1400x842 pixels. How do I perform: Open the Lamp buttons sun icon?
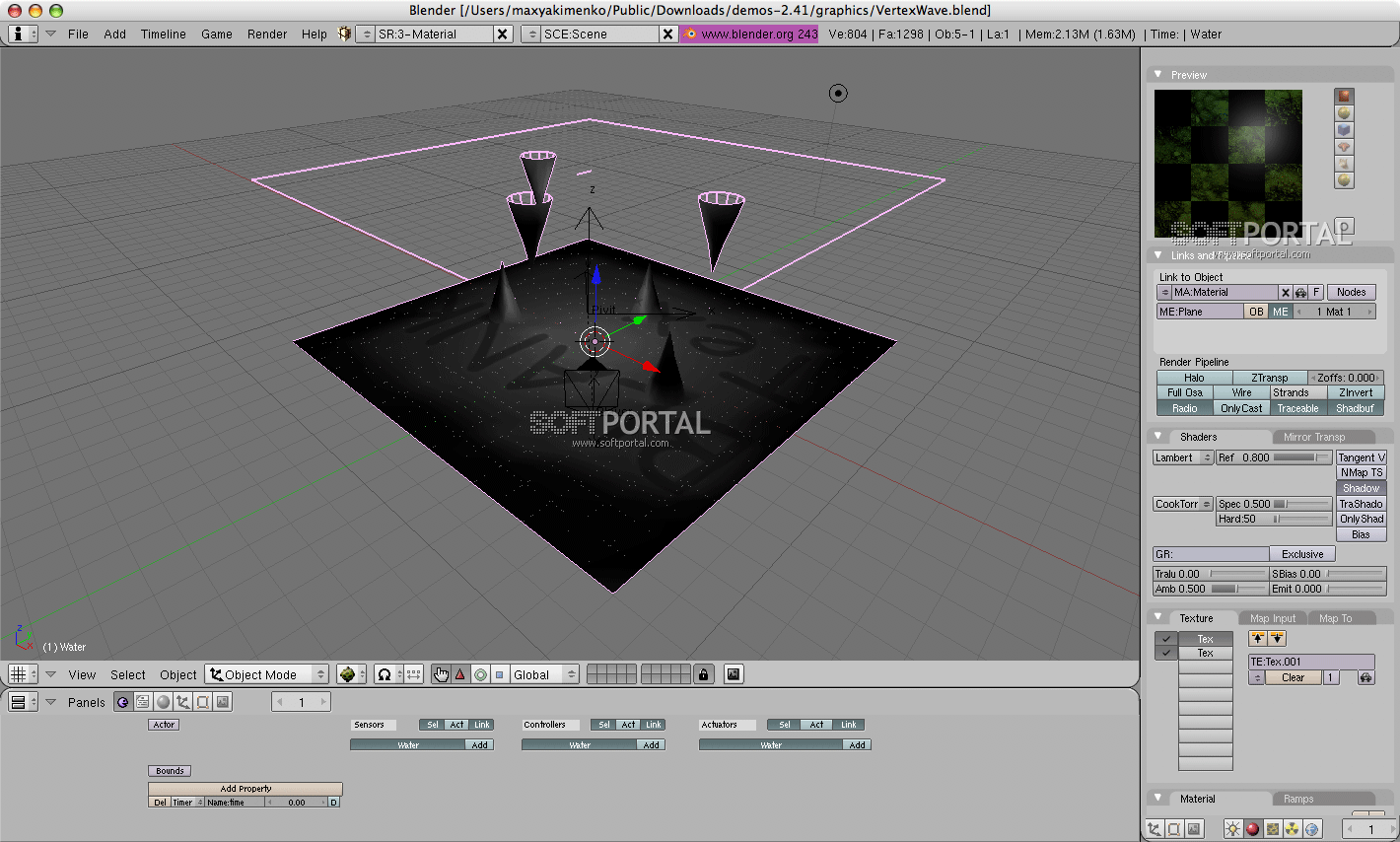point(1232,829)
